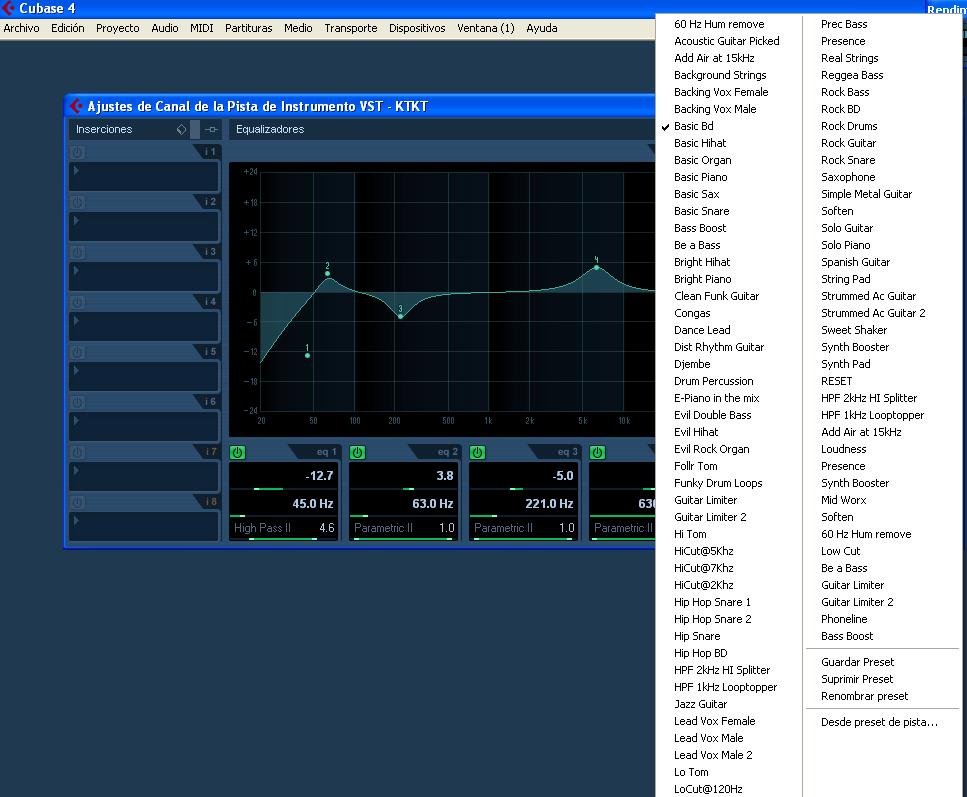
Task: Click the eq 1 gain slider below -12.7
Action: (284, 489)
